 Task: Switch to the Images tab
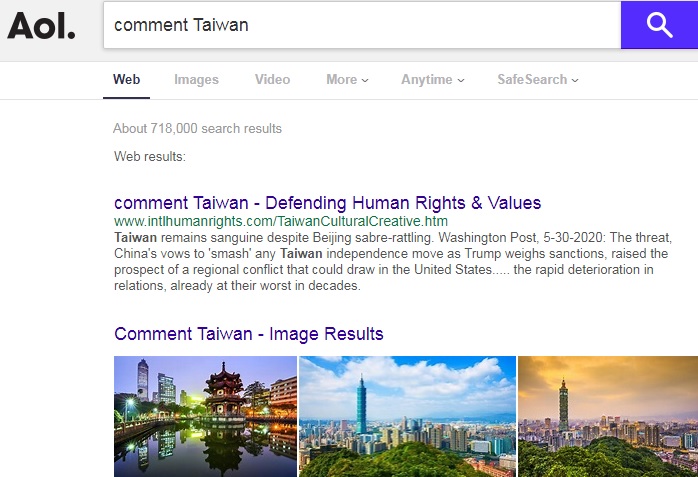(x=196, y=80)
